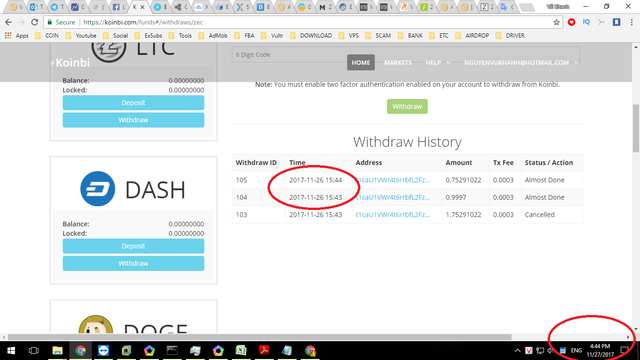This screenshot has height=360, width=640.
Task: Click the green Withdraw button
Action: (x=407, y=107)
